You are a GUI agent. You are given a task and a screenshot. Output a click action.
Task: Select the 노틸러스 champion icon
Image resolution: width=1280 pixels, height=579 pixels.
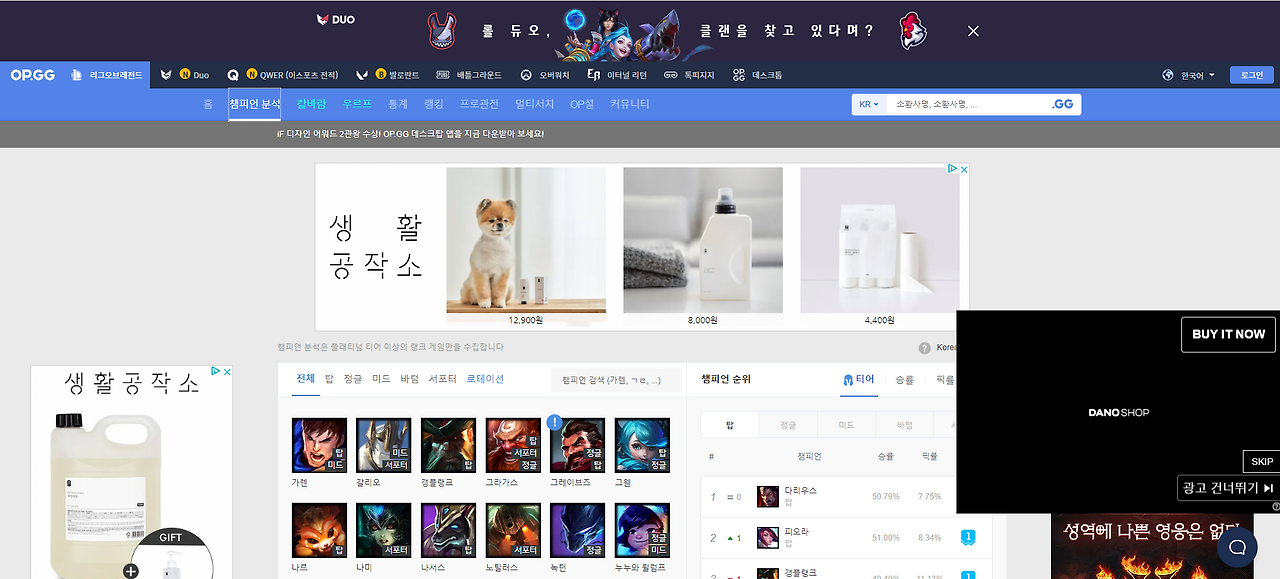coord(513,530)
